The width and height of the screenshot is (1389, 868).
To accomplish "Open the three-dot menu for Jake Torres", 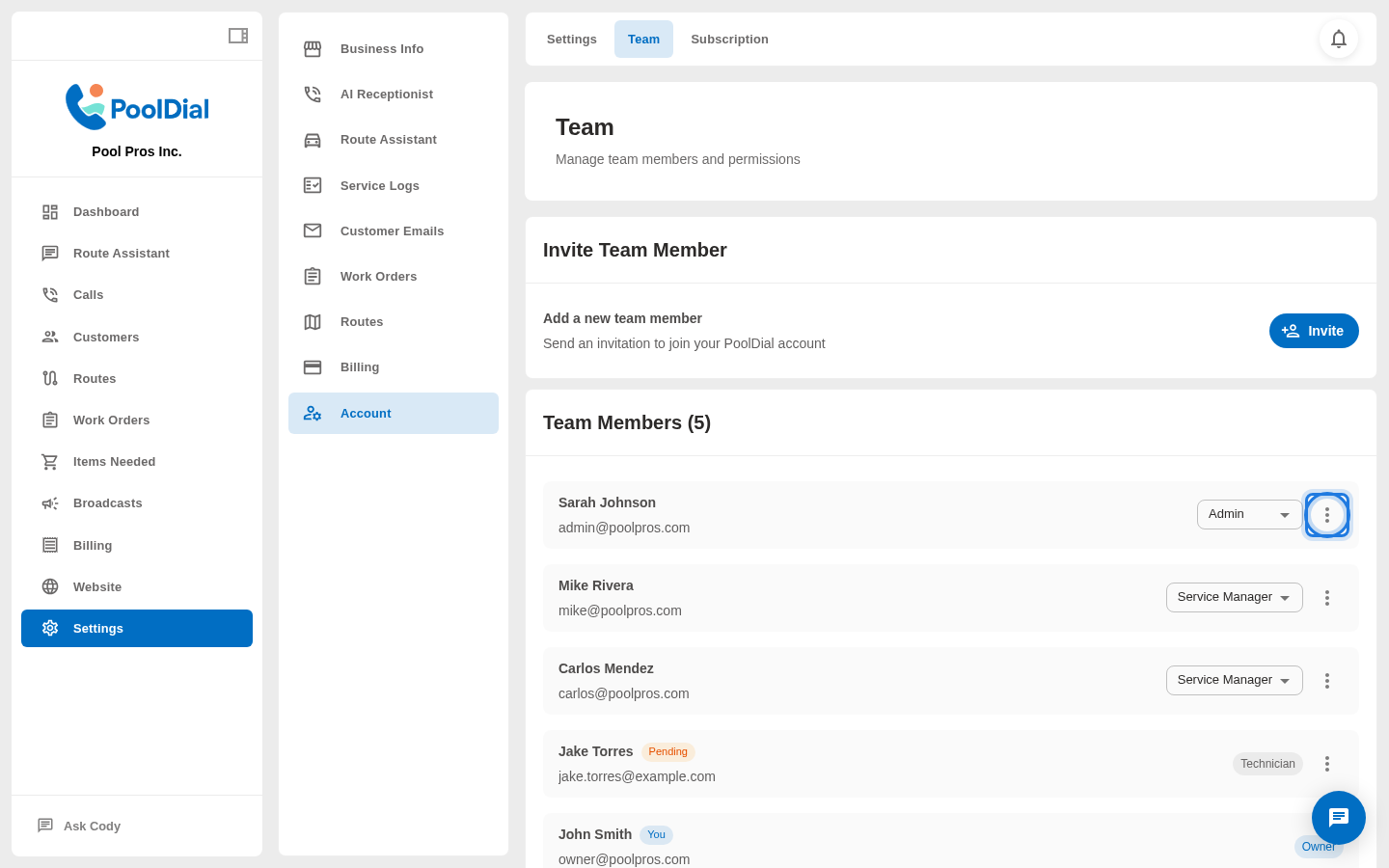I will click(x=1327, y=763).
